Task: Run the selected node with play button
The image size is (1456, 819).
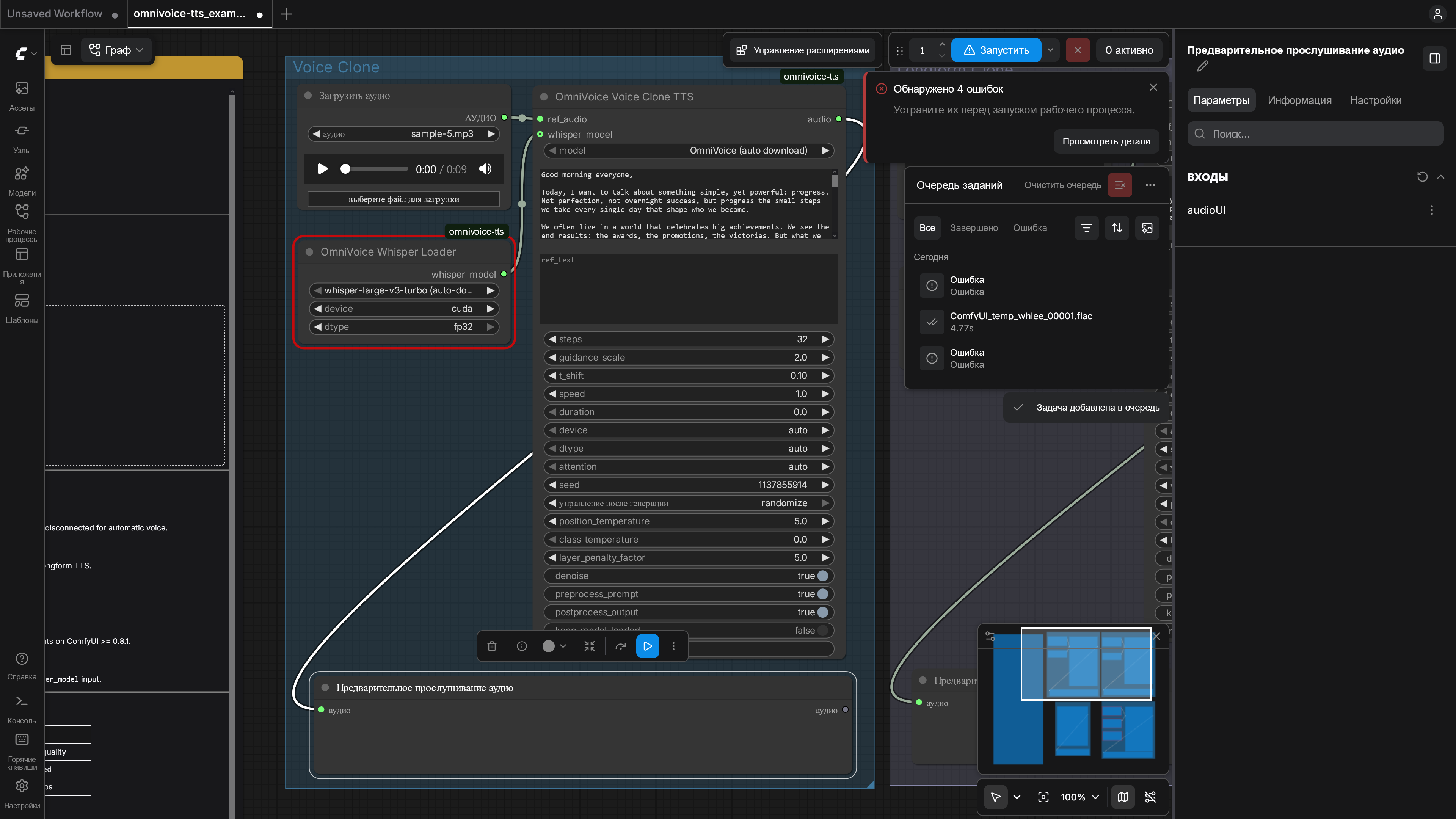Action: click(x=648, y=646)
